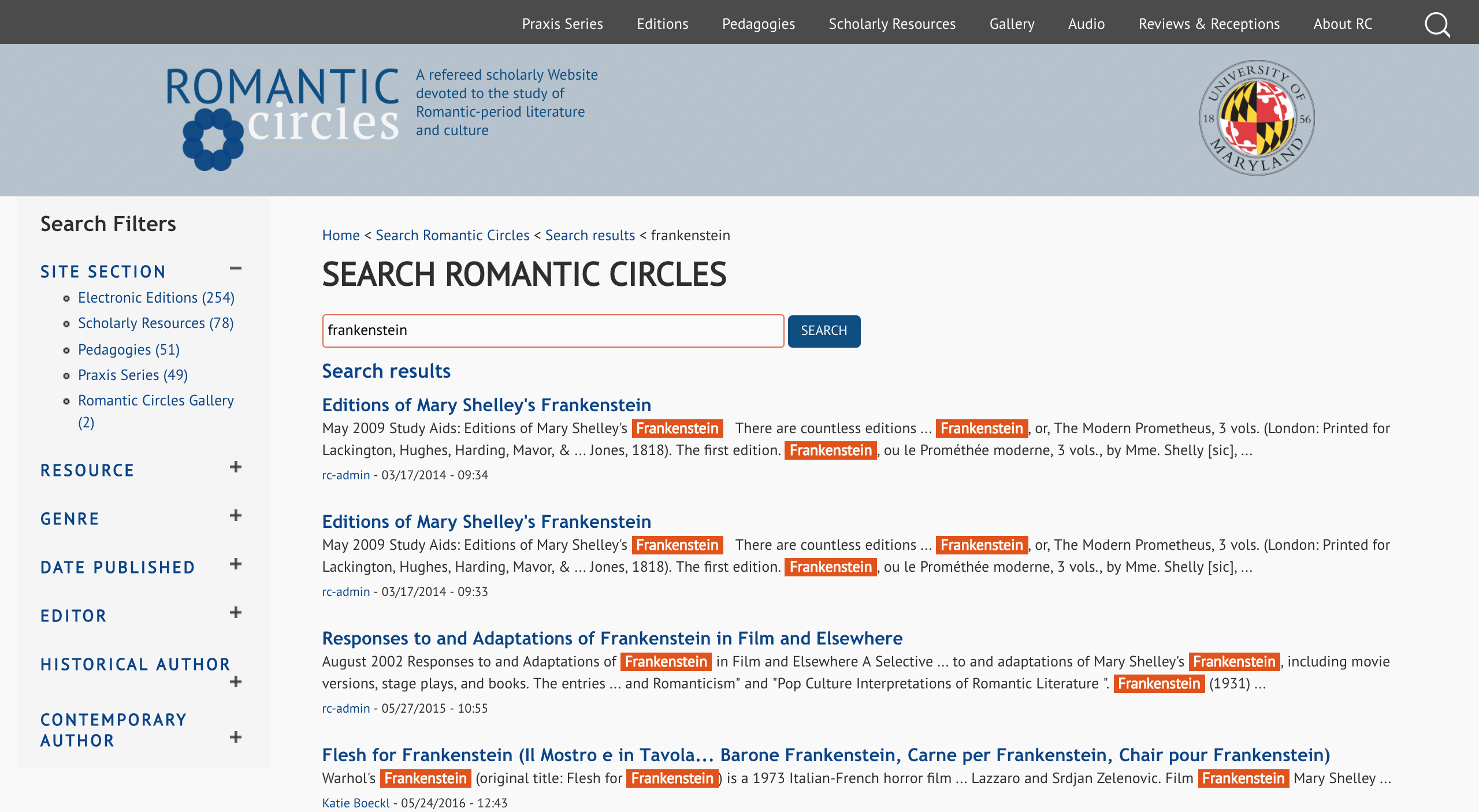Image resolution: width=1479 pixels, height=812 pixels.
Task: Open Search results breadcrumb link
Action: [590, 236]
